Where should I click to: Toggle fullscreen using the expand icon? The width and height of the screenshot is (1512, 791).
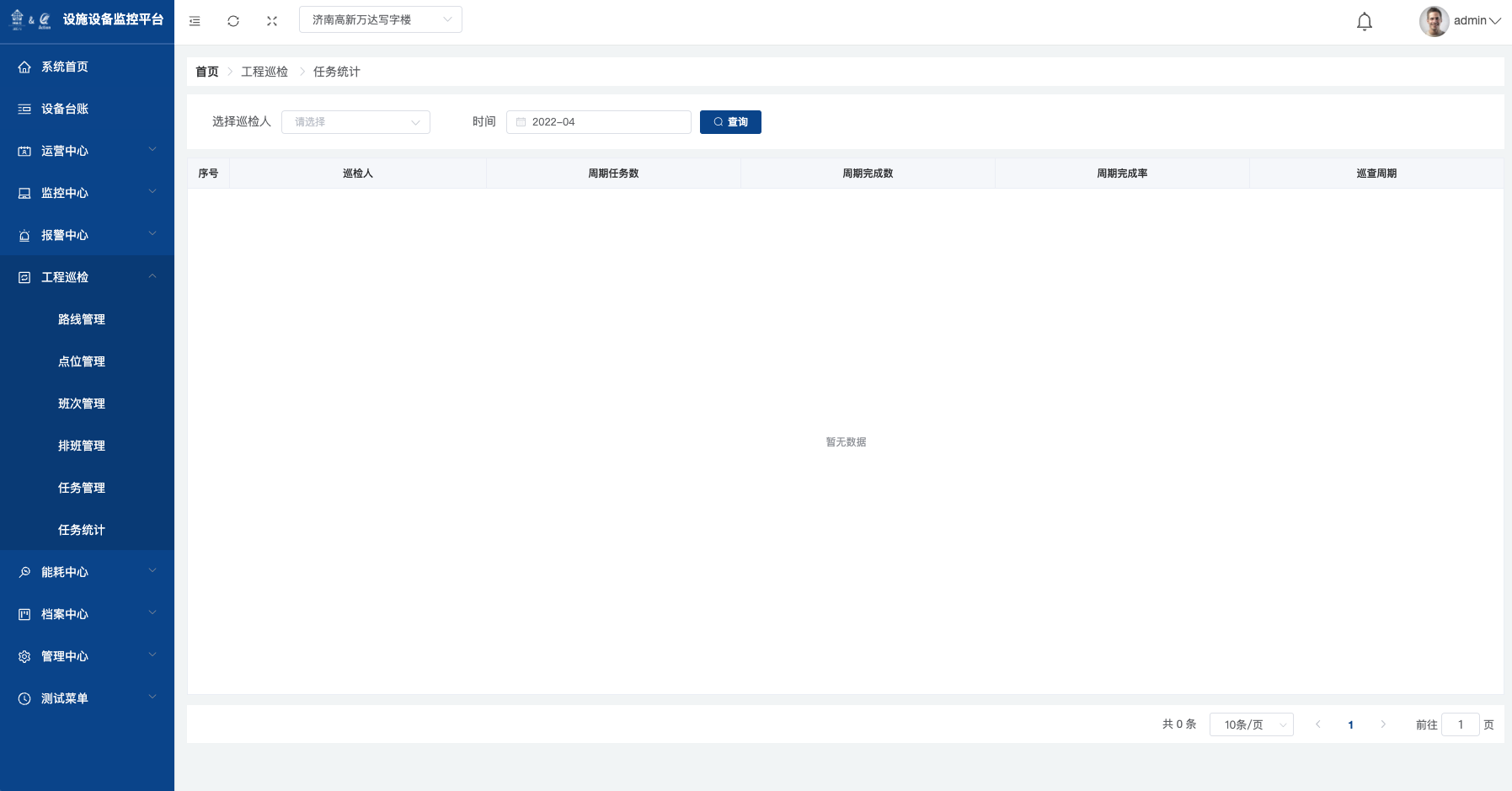(272, 21)
